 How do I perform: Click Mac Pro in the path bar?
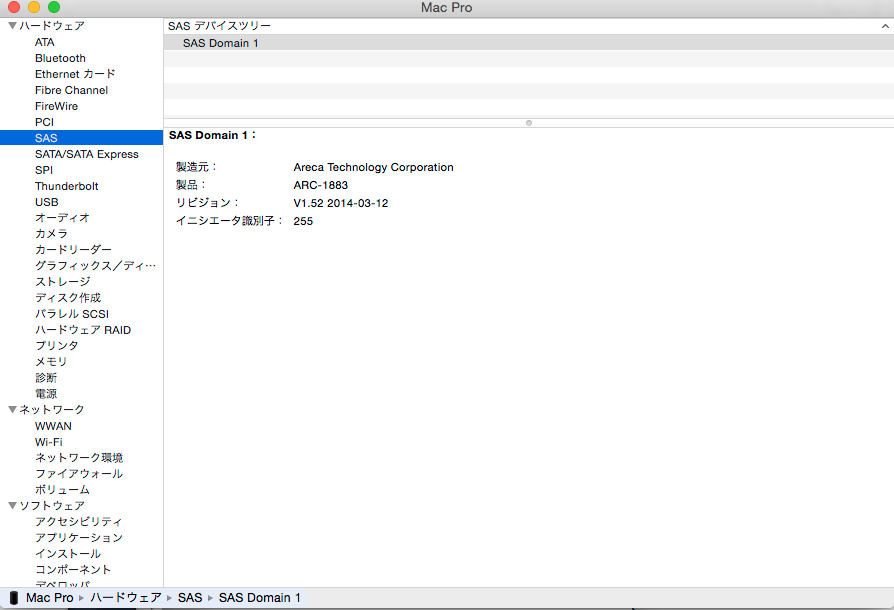coord(50,597)
